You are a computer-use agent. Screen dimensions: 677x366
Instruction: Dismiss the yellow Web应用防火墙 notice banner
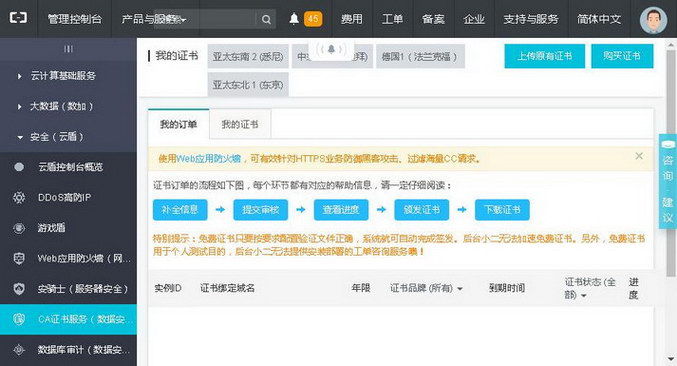639,156
